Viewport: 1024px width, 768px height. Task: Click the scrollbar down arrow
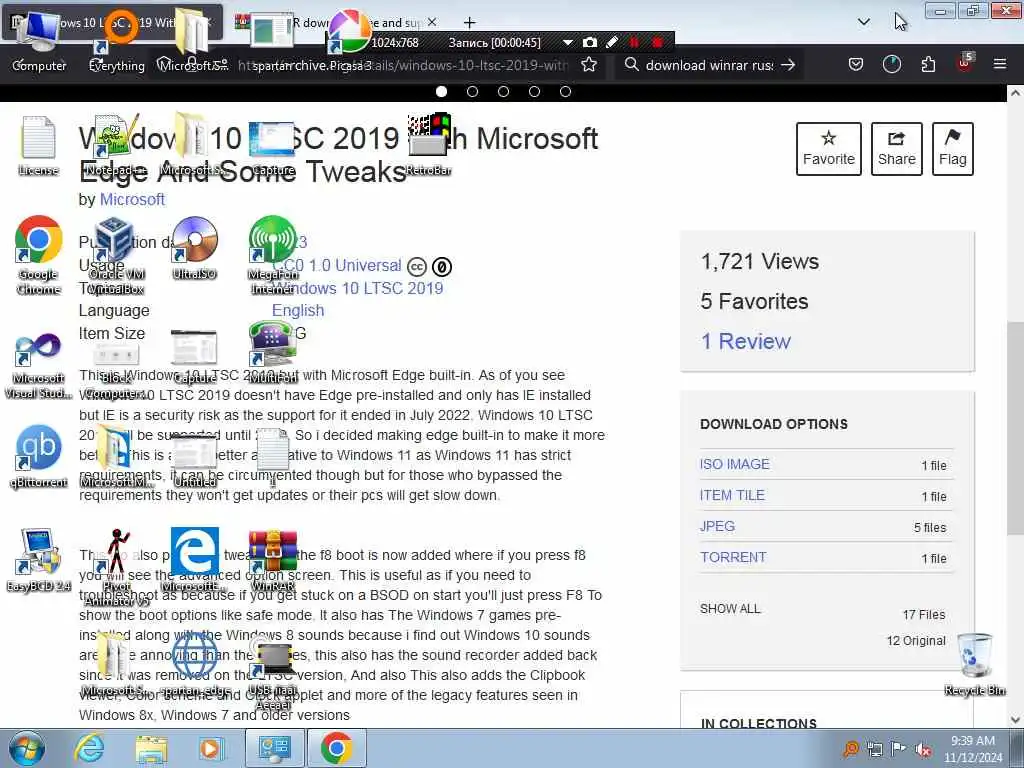1015,720
